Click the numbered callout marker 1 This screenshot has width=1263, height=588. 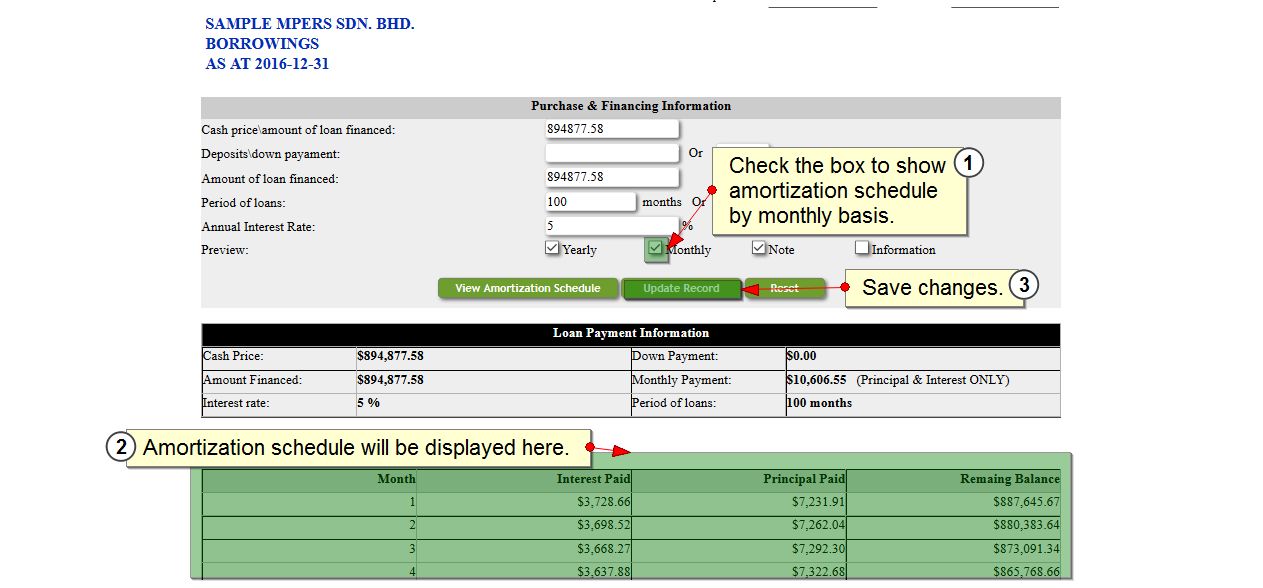(x=968, y=163)
